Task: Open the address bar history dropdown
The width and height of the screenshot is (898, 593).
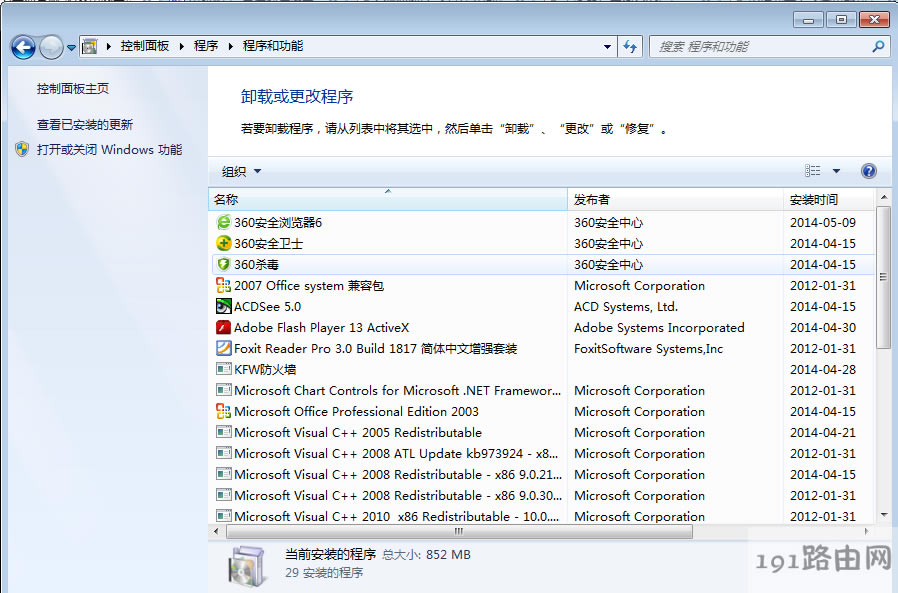Action: 607,46
